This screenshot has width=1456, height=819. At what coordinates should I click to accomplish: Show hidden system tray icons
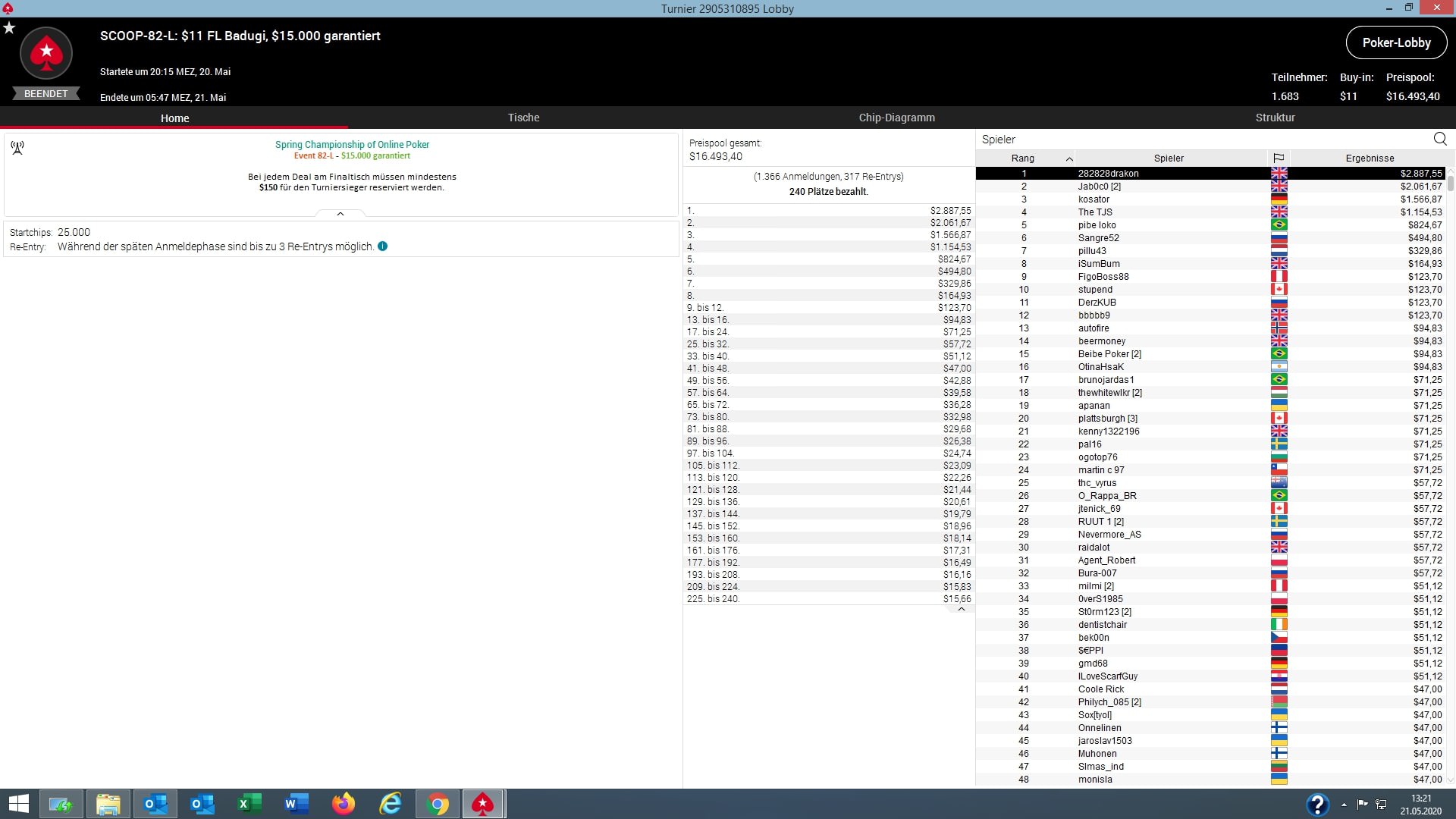pos(1344,805)
